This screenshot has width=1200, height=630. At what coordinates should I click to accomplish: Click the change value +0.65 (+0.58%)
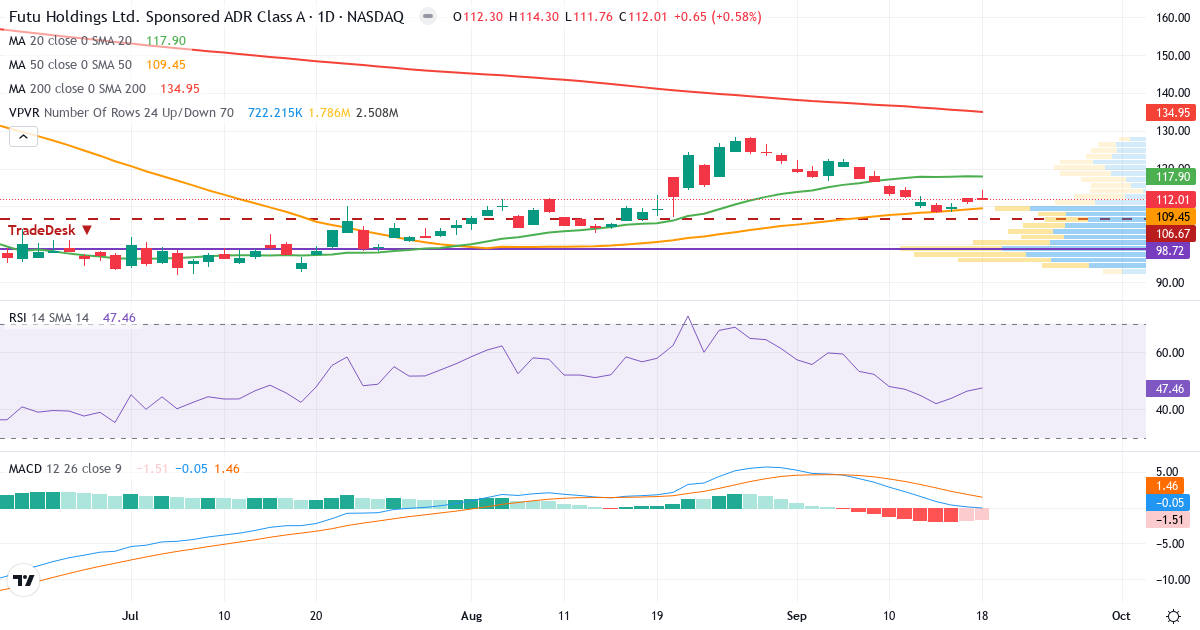[718, 17]
